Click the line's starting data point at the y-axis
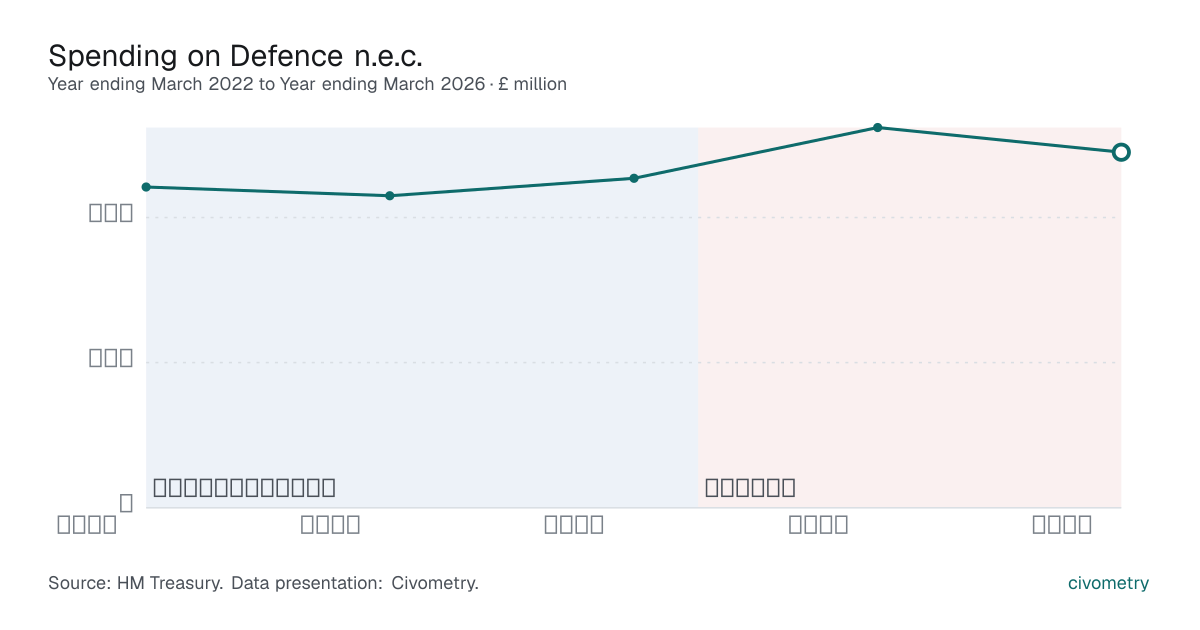The height and width of the screenshot is (630, 1200). pos(146,187)
